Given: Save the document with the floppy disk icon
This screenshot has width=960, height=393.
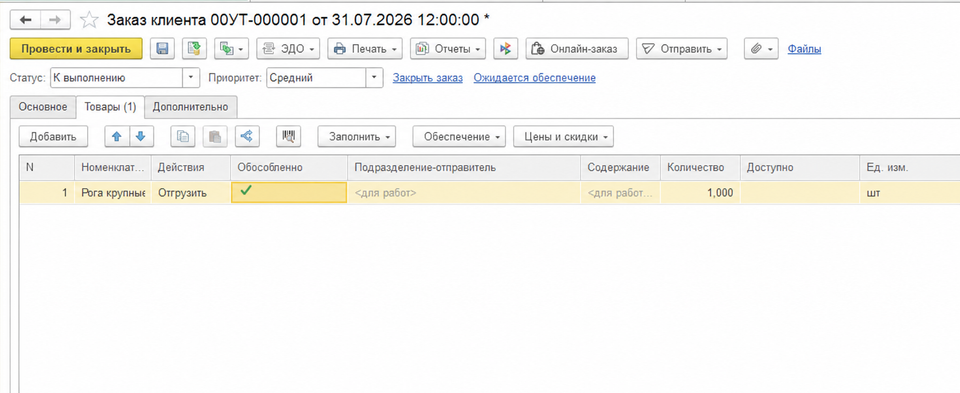Looking at the screenshot, I should point(163,49).
